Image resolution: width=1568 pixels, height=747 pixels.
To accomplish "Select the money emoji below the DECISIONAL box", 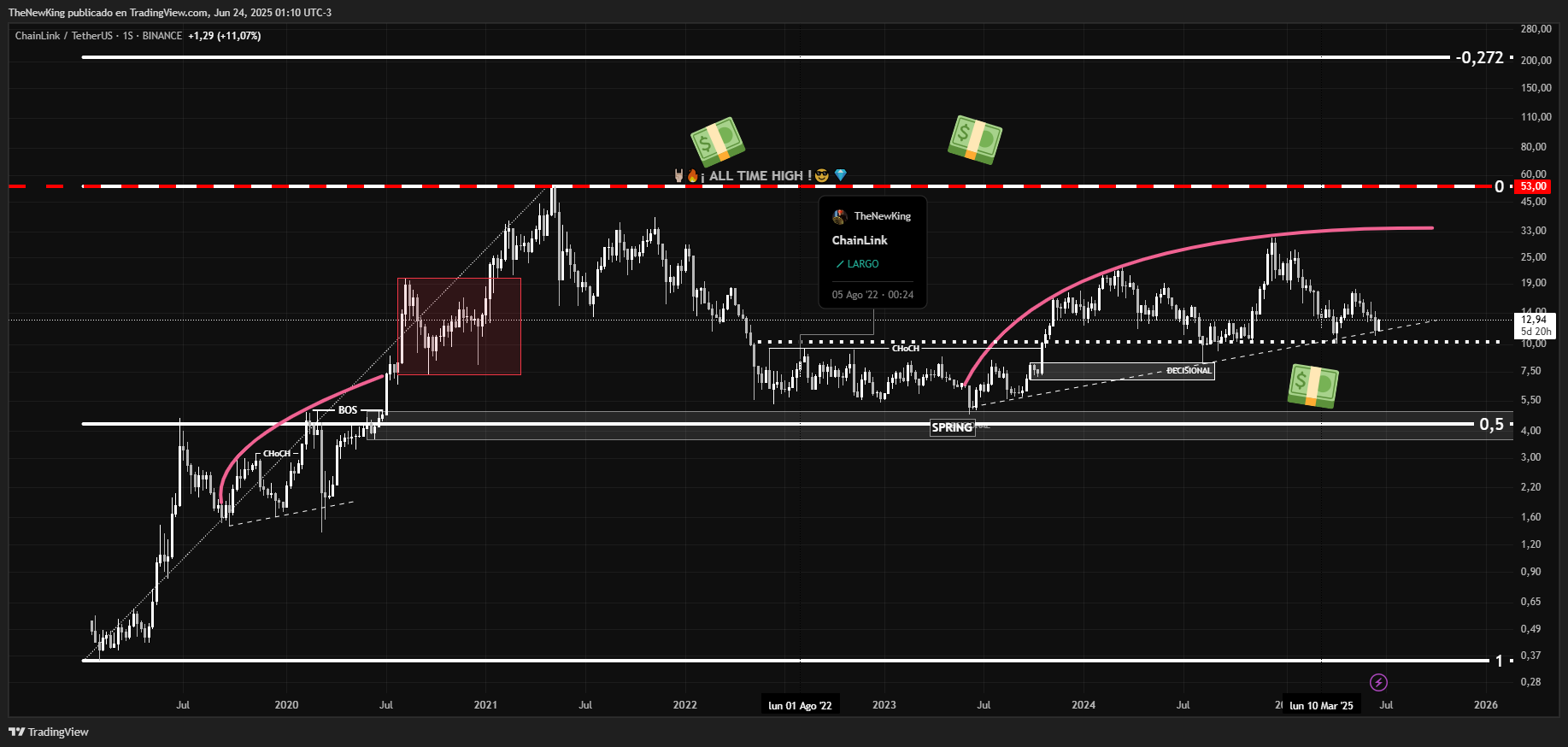I will tap(1313, 385).
